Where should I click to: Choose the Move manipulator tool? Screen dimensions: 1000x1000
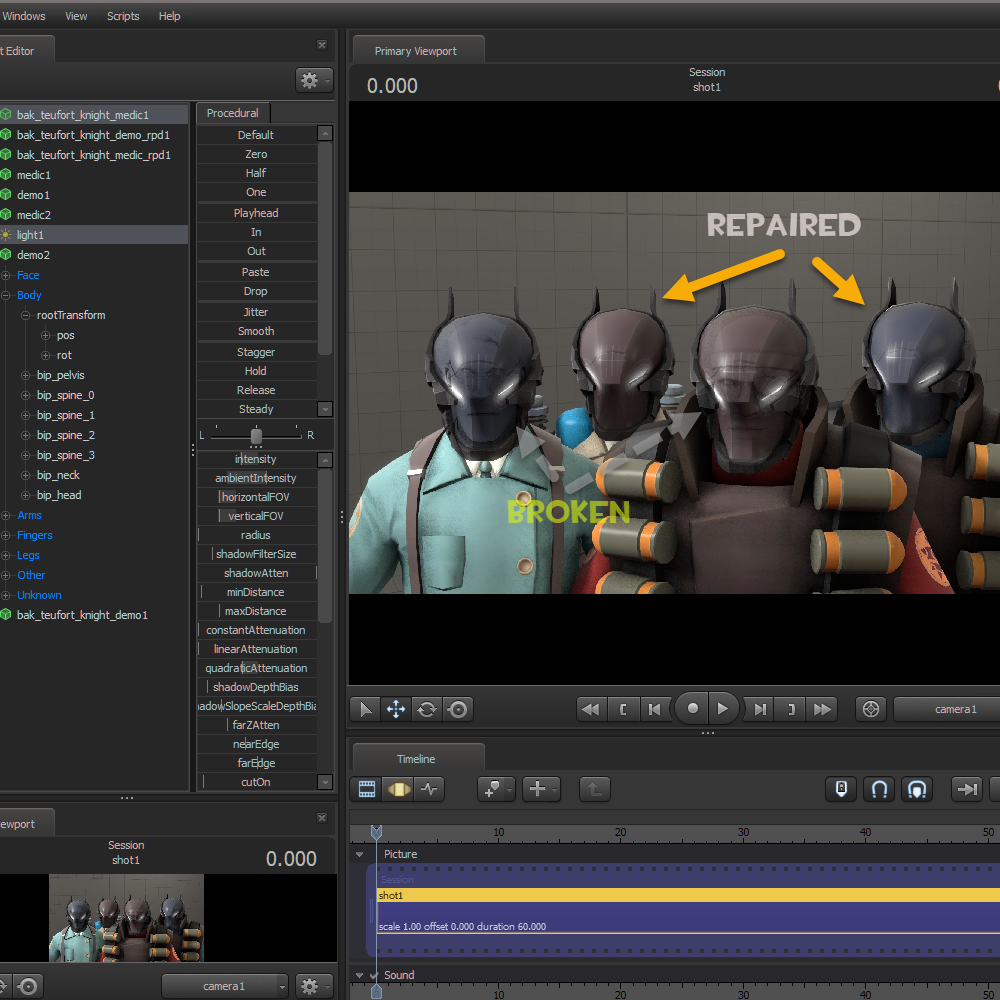(x=396, y=709)
